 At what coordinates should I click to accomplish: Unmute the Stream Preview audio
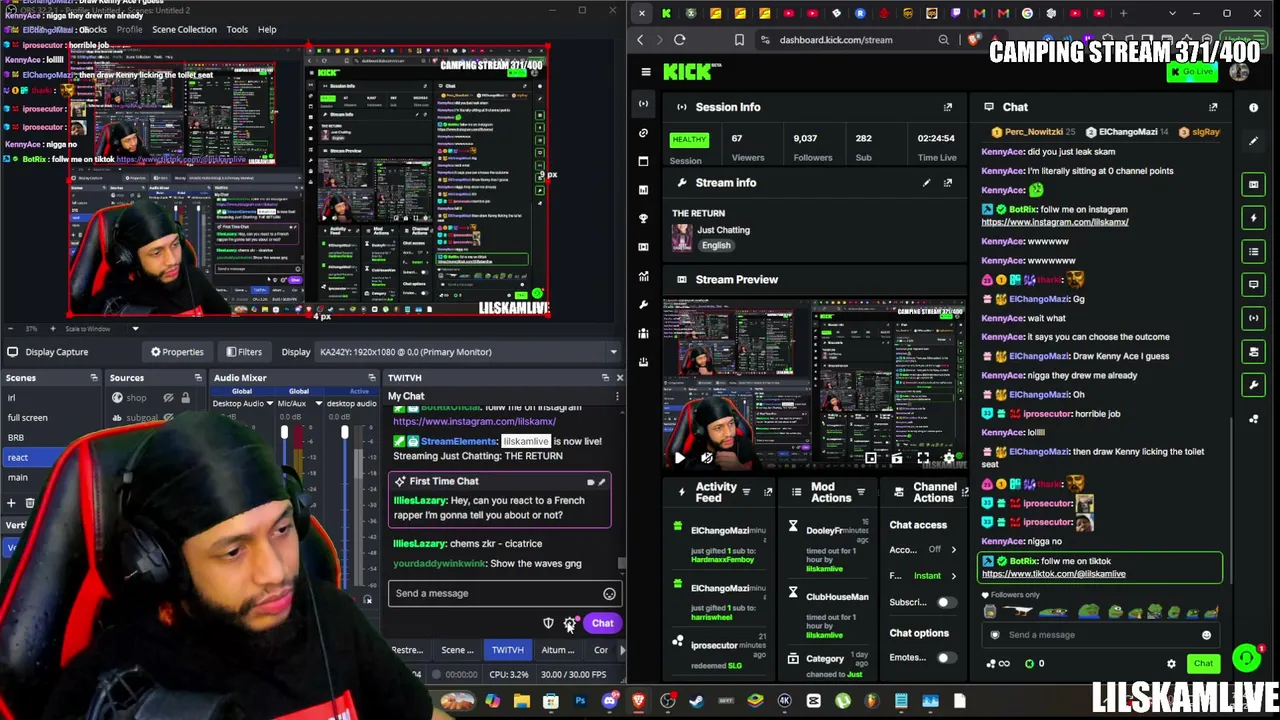(707, 458)
